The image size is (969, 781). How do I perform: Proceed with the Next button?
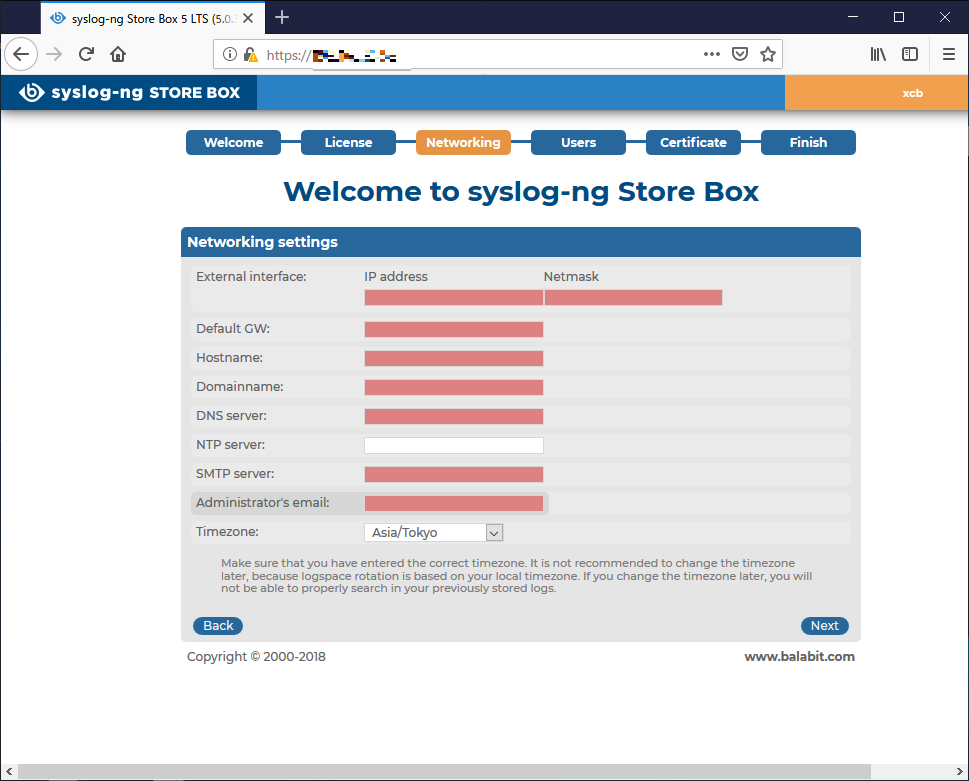pos(824,626)
